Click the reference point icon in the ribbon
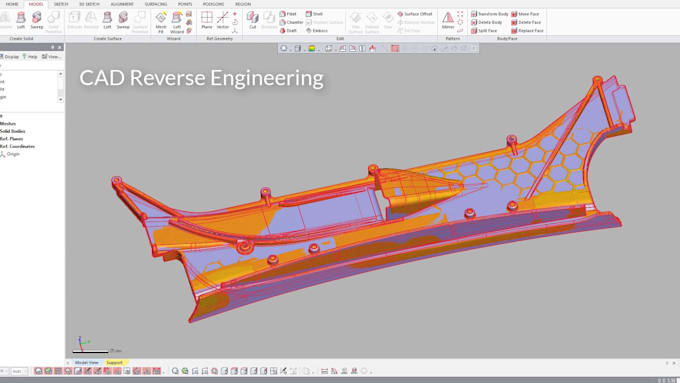680x383 pixels. click(x=235, y=14)
